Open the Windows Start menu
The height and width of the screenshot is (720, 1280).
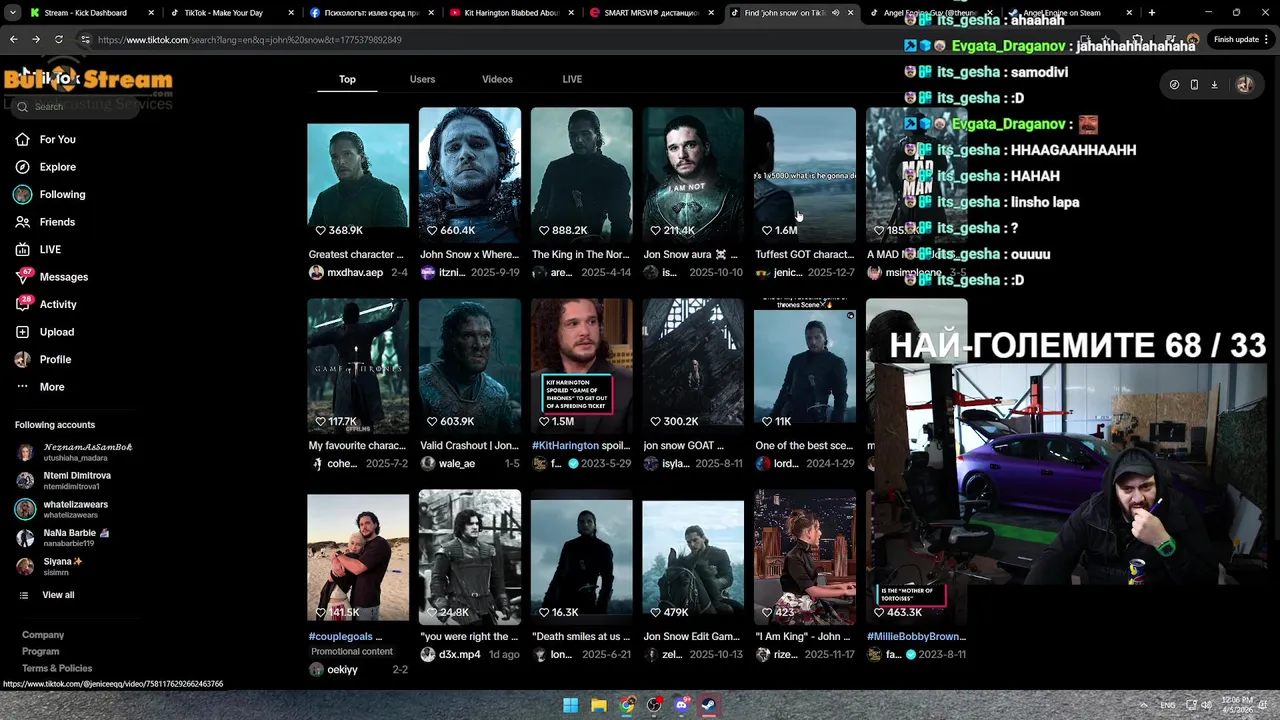[x=570, y=705]
